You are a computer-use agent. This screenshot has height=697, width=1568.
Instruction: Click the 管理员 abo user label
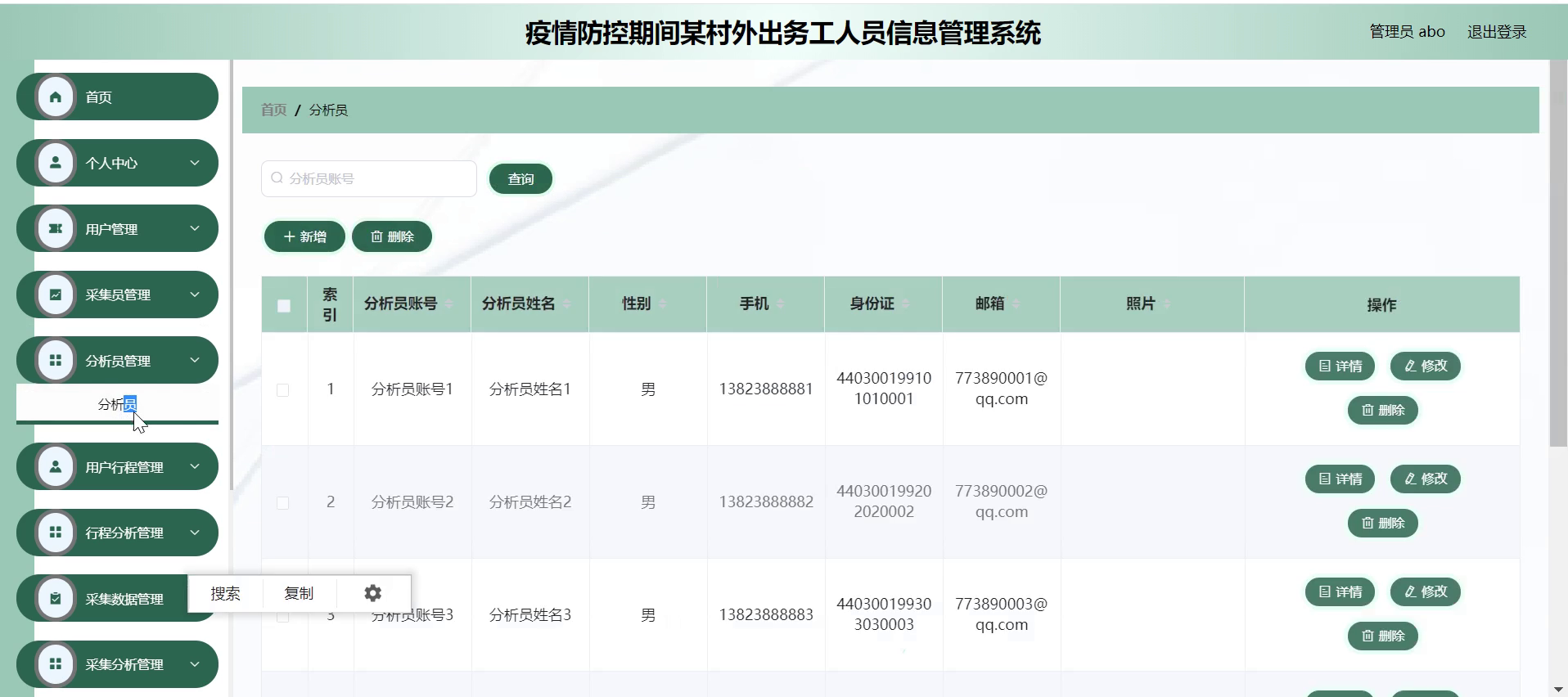(1407, 32)
